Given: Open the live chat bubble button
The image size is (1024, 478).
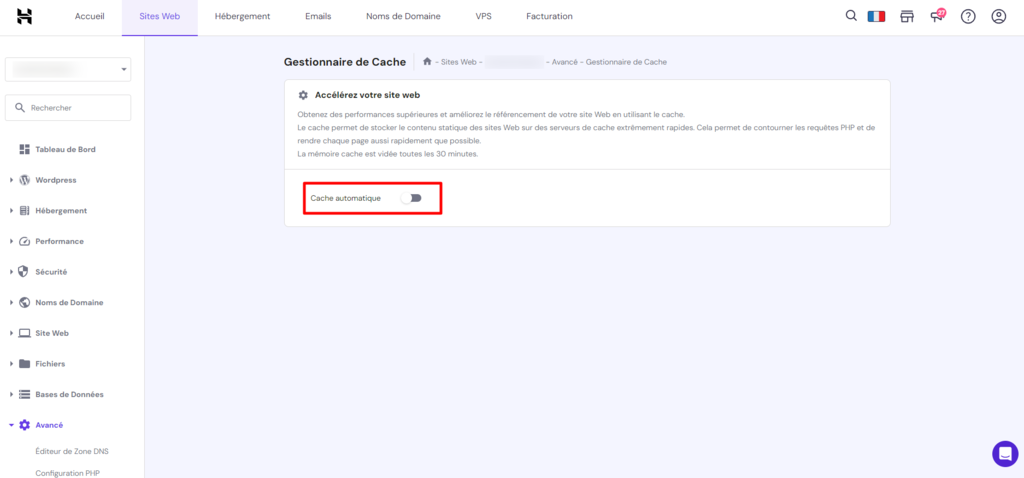Looking at the screenshot, I should pyautogui.click(x=1005, y=453).
